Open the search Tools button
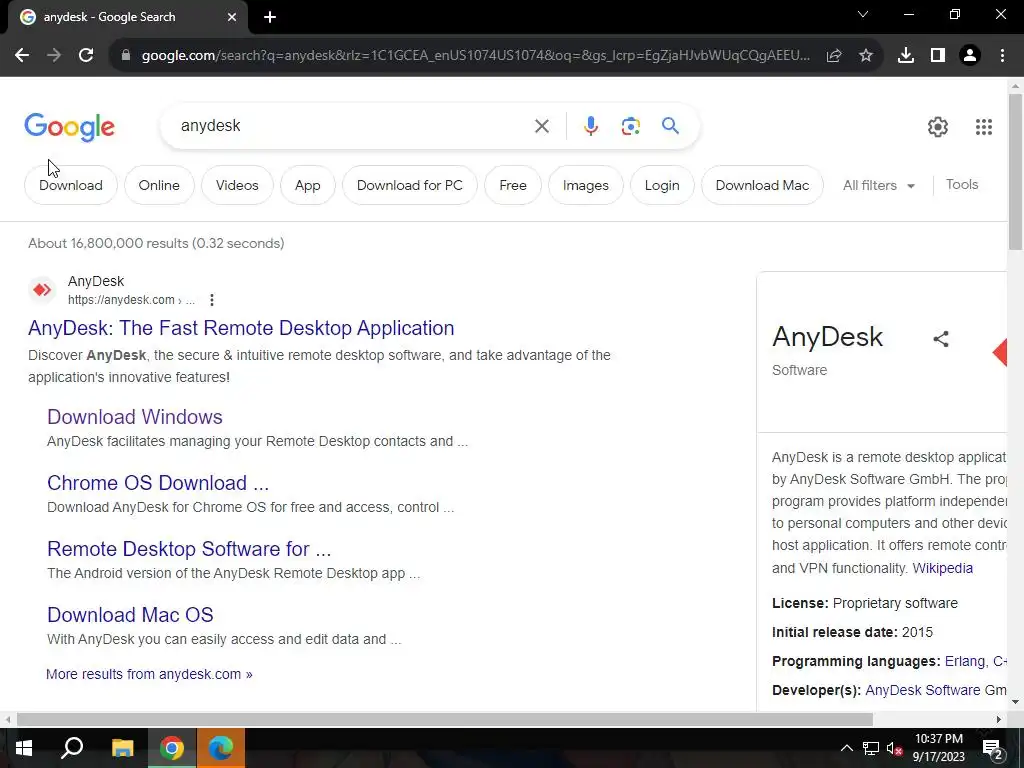The image size is (1024, 768). point(962,185)
